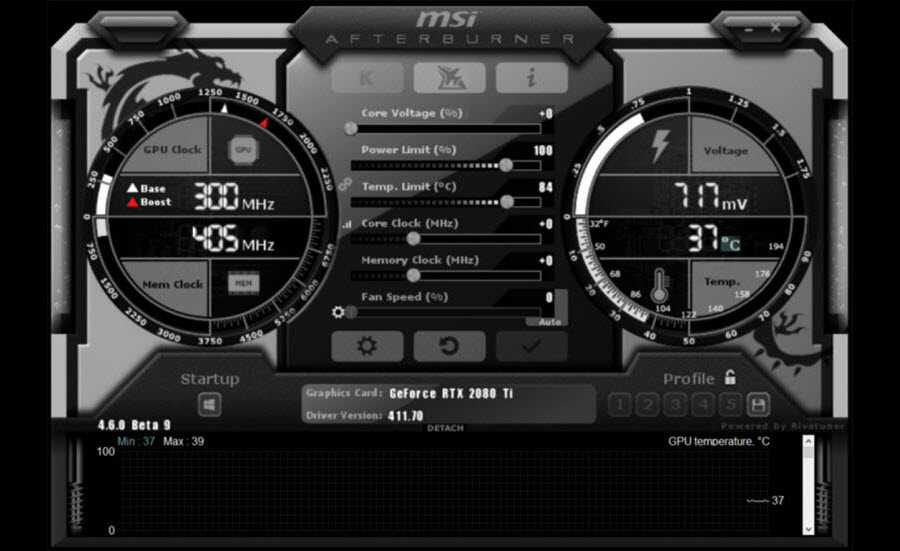Click the Core Voltage value field +0
This screenshot has width=900, height=551.
click(545, 114)
